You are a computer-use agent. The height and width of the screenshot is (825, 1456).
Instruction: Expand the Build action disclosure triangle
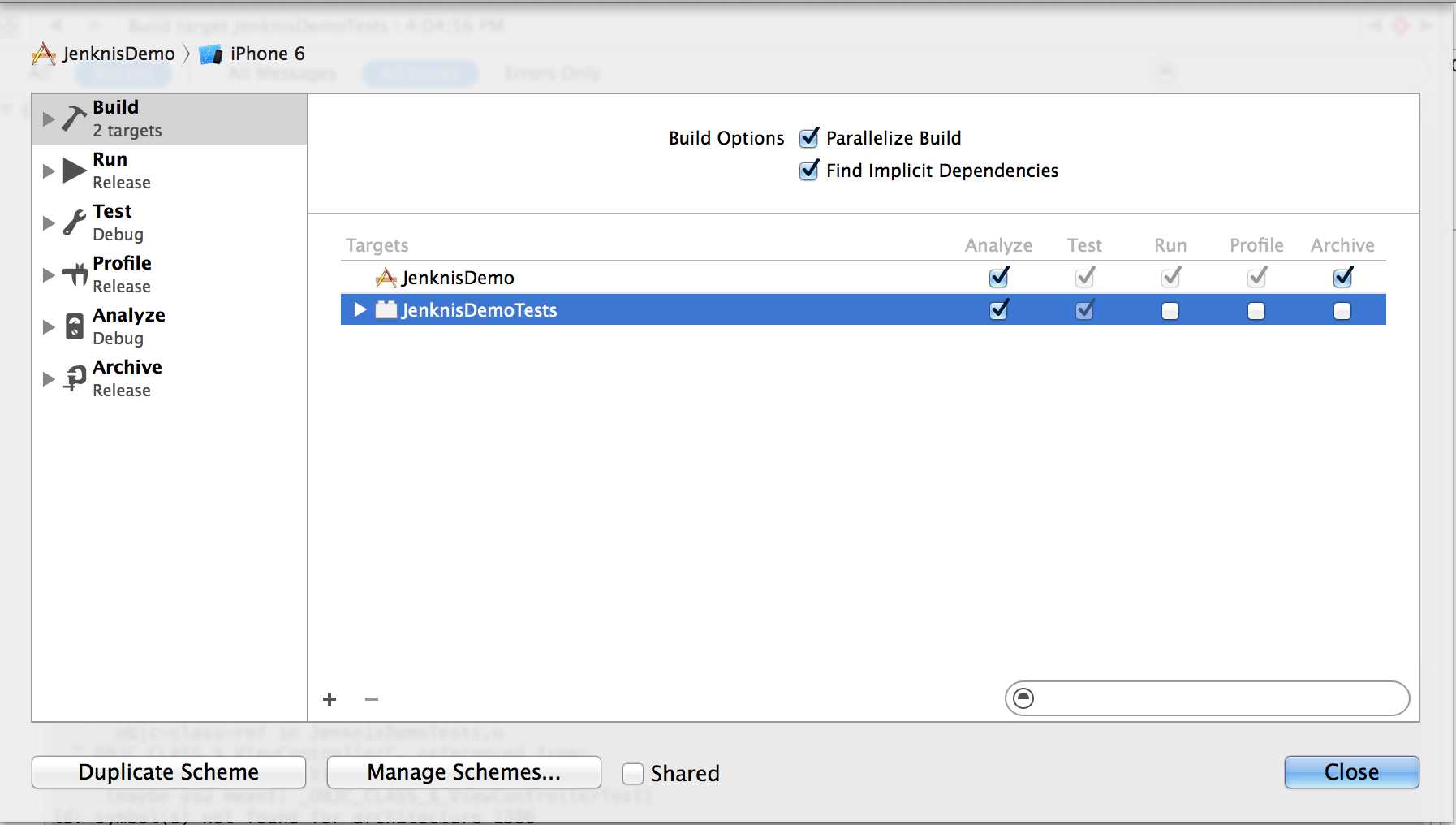(49, 119)
